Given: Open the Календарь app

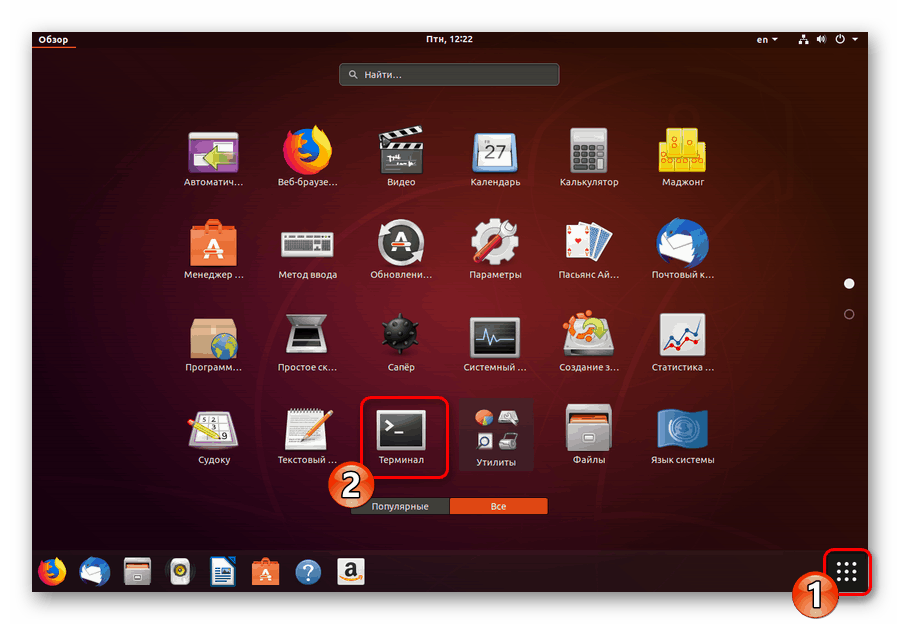Looking at the screenshot, I should (495, 158).
